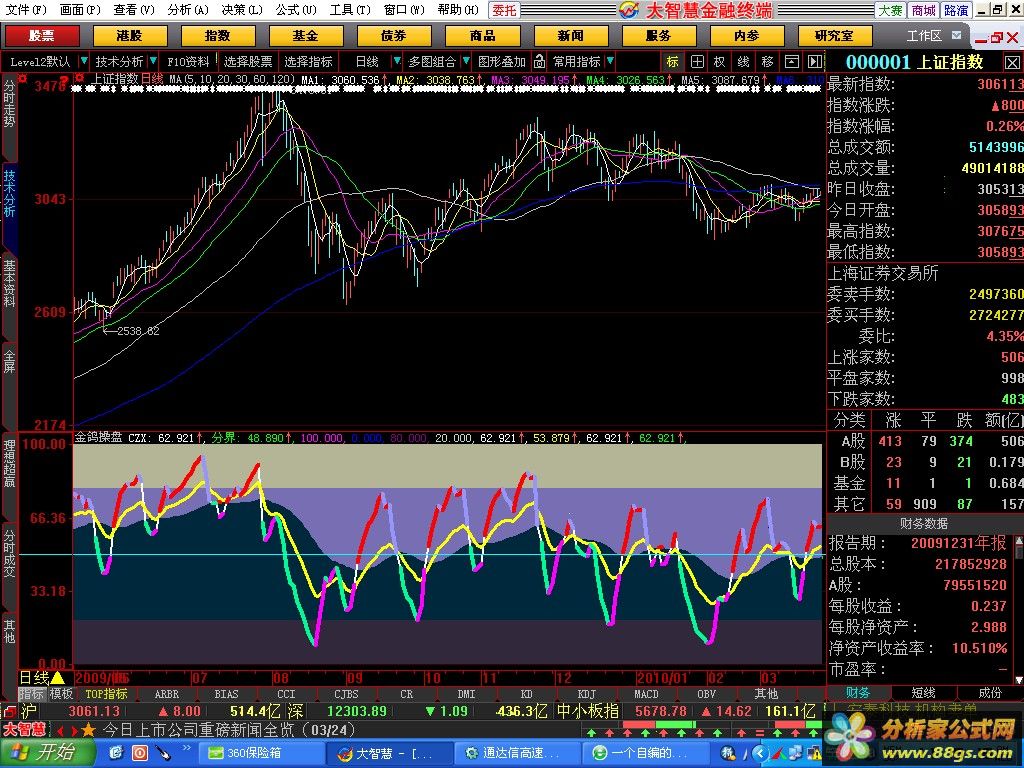1024x768 pixels.
Task: Click the small icon left of 沪
Action: coord(9,711)
